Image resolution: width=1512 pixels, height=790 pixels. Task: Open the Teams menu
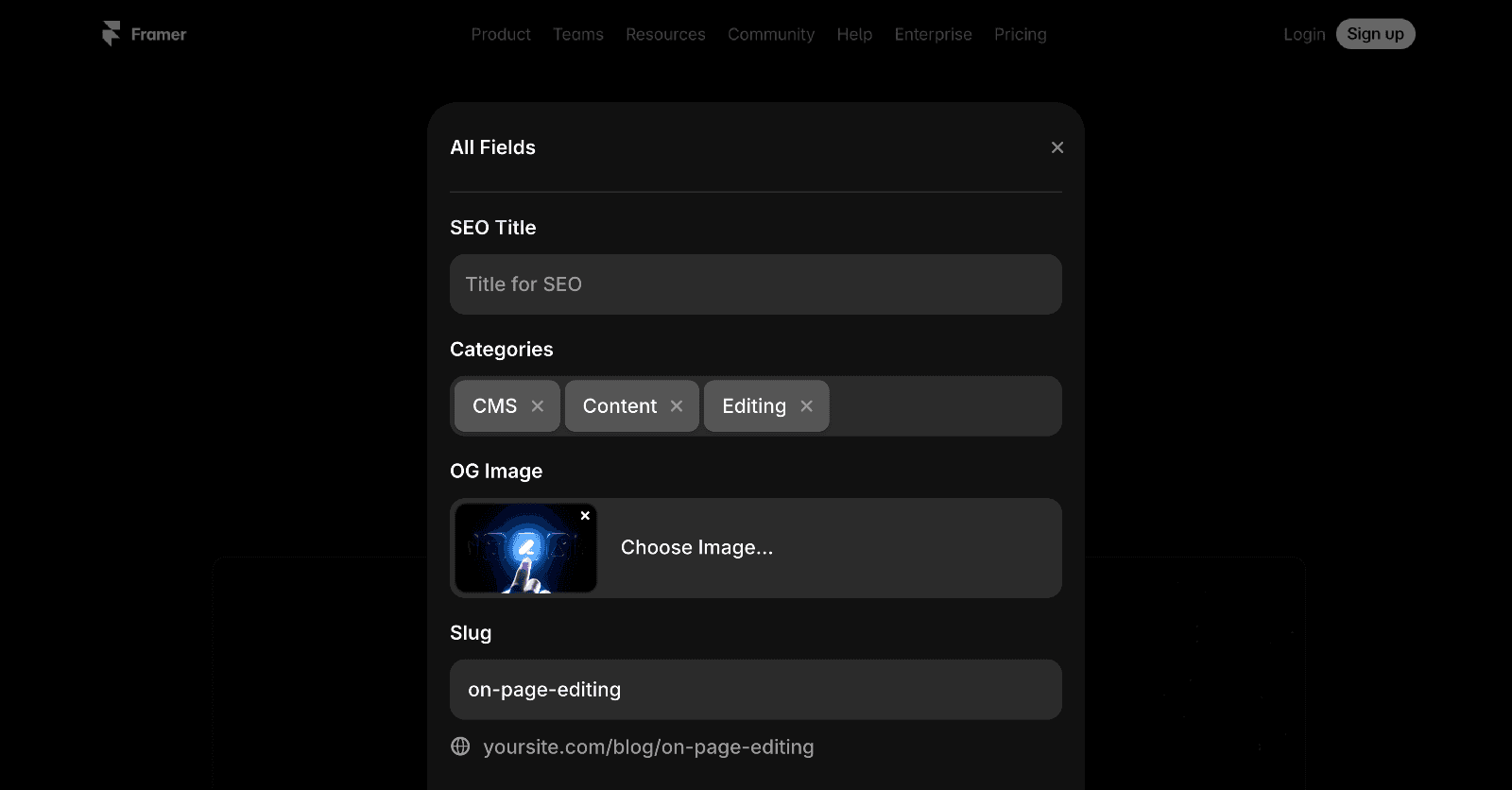578,35
